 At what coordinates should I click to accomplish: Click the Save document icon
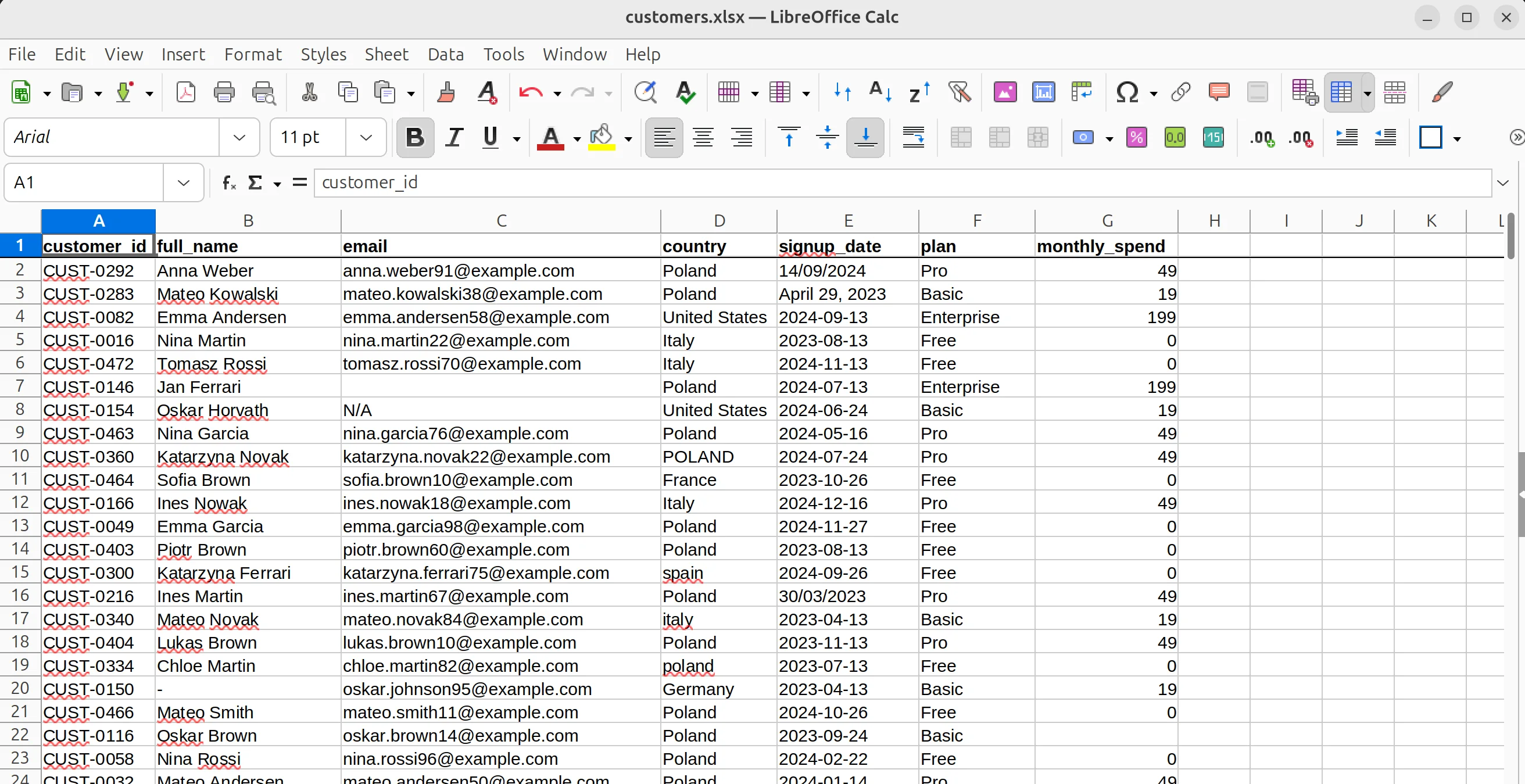coord(124,92)
